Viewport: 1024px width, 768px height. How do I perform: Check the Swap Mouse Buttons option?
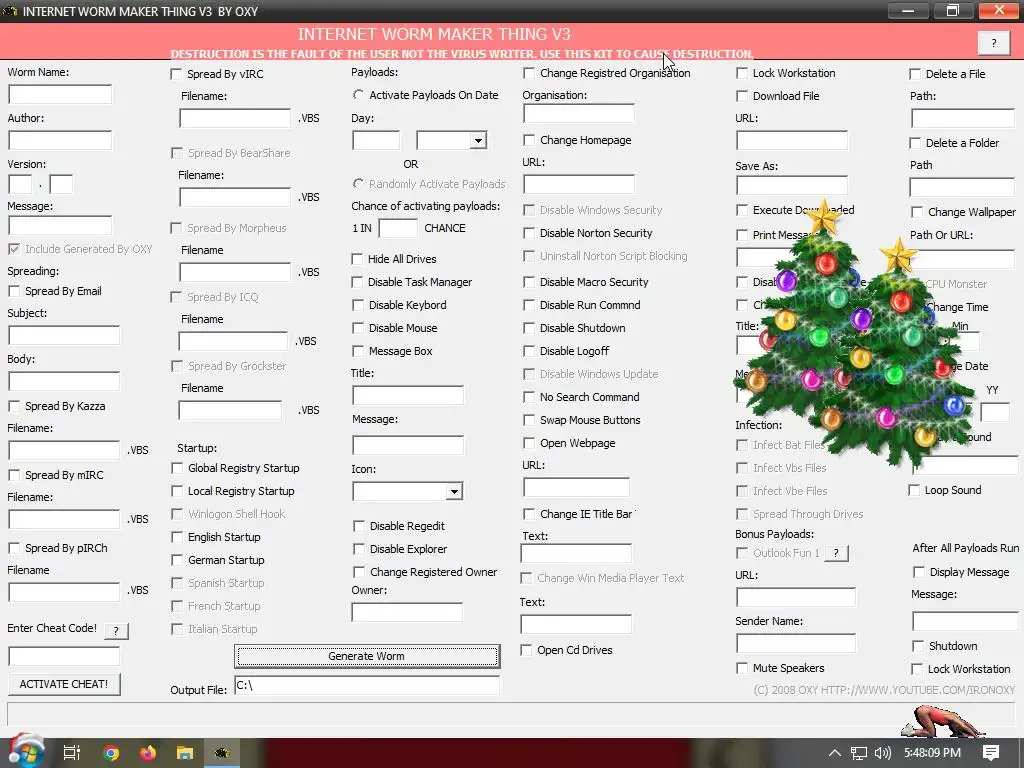tap(529, 420)
